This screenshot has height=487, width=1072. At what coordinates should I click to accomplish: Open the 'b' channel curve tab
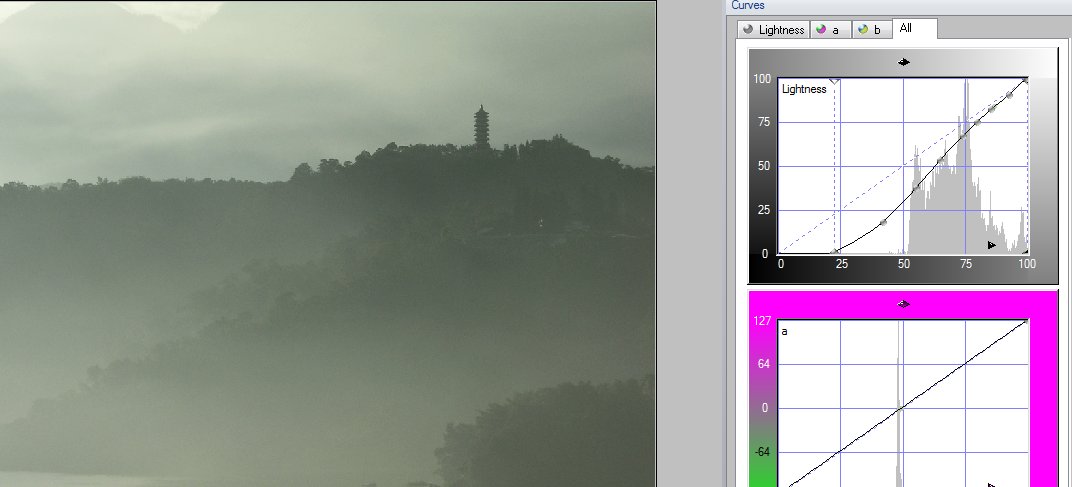(x=872, y=29)
